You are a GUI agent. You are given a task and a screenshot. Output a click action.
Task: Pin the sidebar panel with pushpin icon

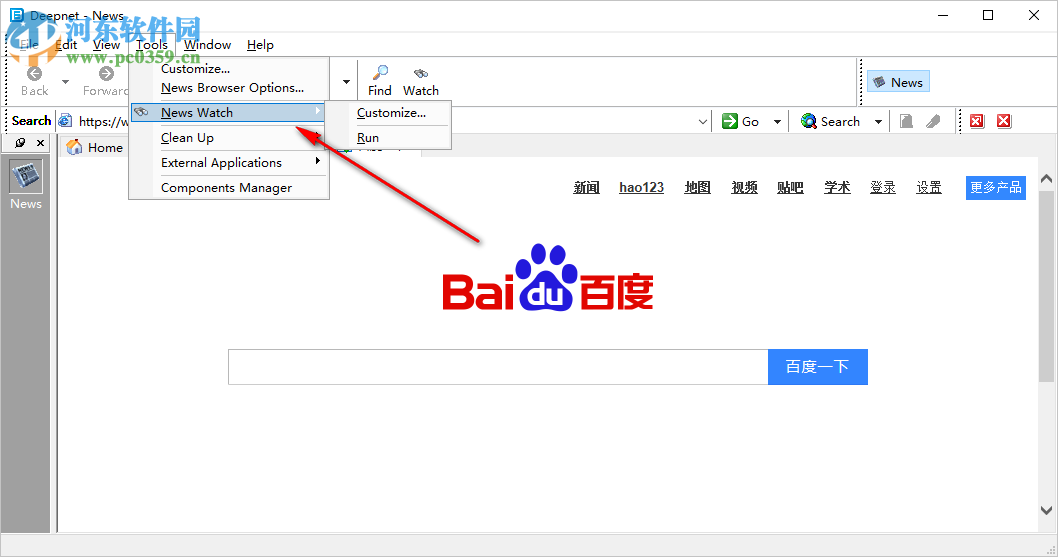tap(20, 142)
